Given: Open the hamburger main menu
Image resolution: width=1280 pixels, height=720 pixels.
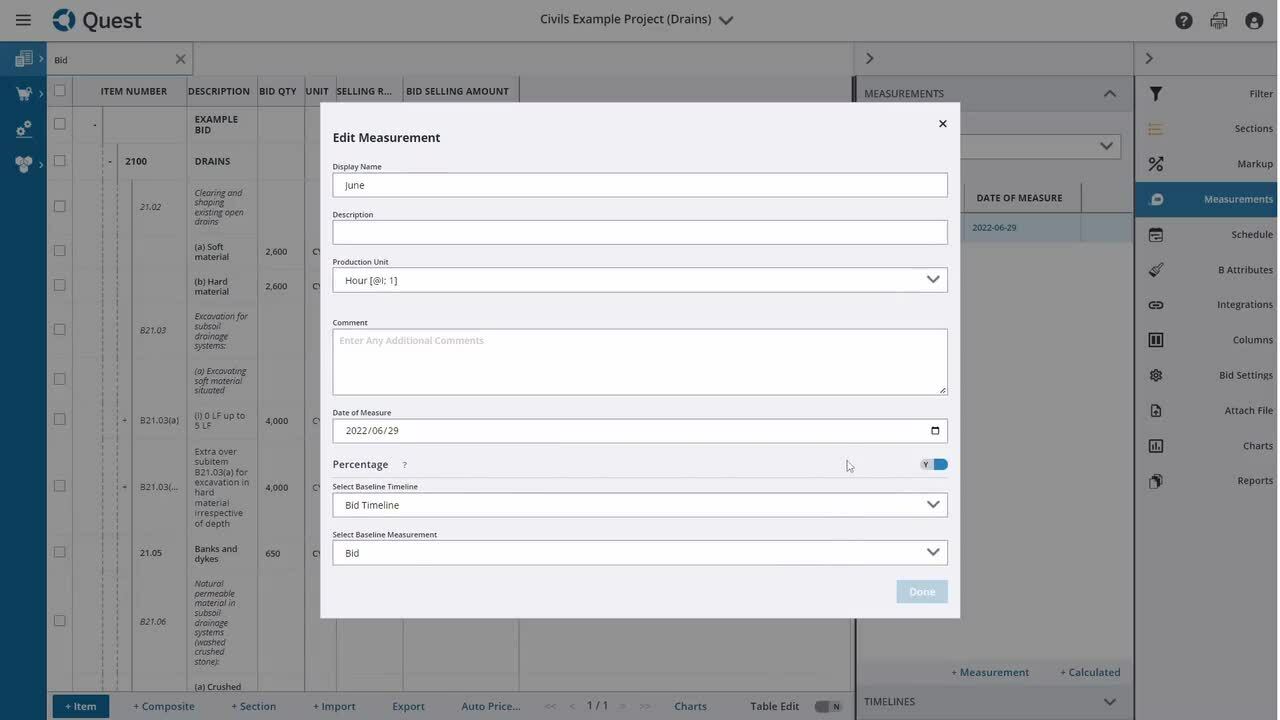Looking at the screenshot, I should (x=23, y=20).
